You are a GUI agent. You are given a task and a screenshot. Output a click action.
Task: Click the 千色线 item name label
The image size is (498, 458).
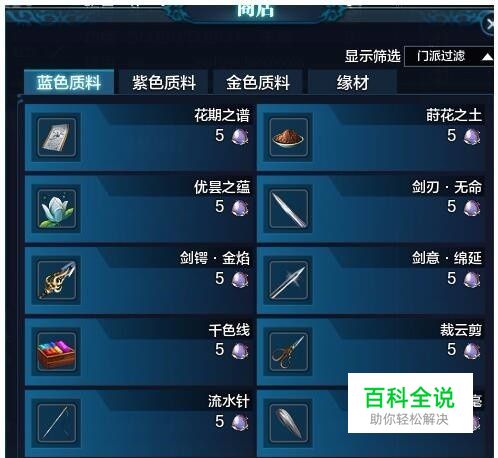click(x=229, y=330)
